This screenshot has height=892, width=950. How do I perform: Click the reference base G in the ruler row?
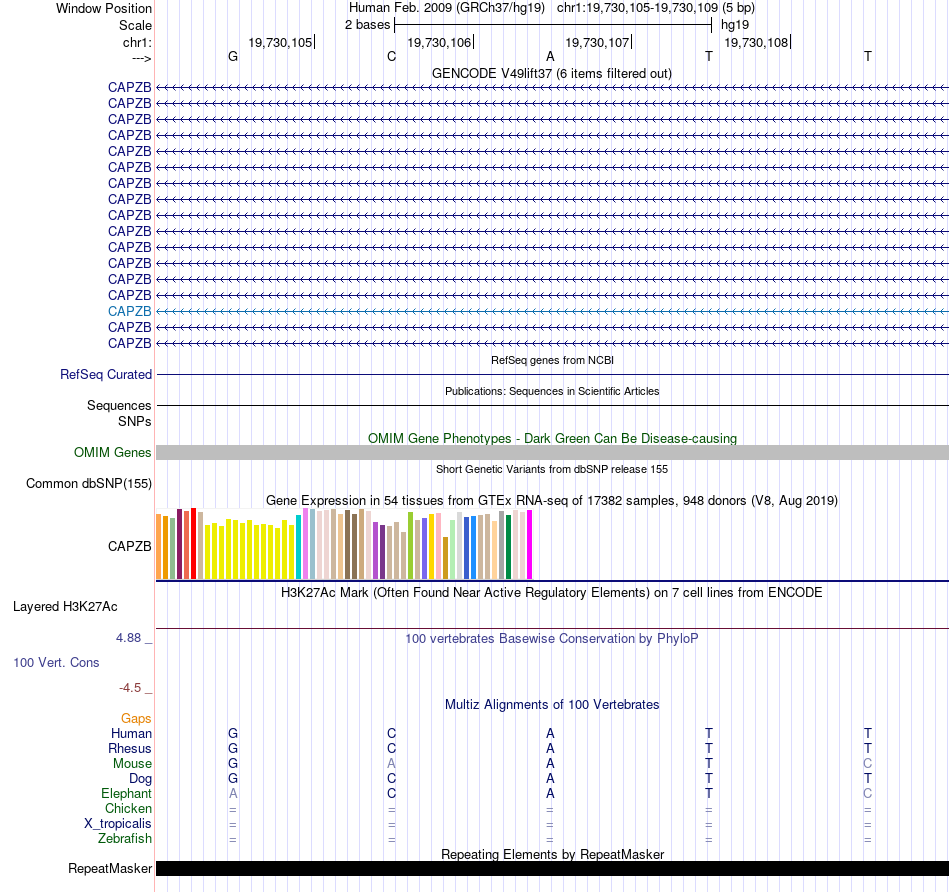coord(233,56)
